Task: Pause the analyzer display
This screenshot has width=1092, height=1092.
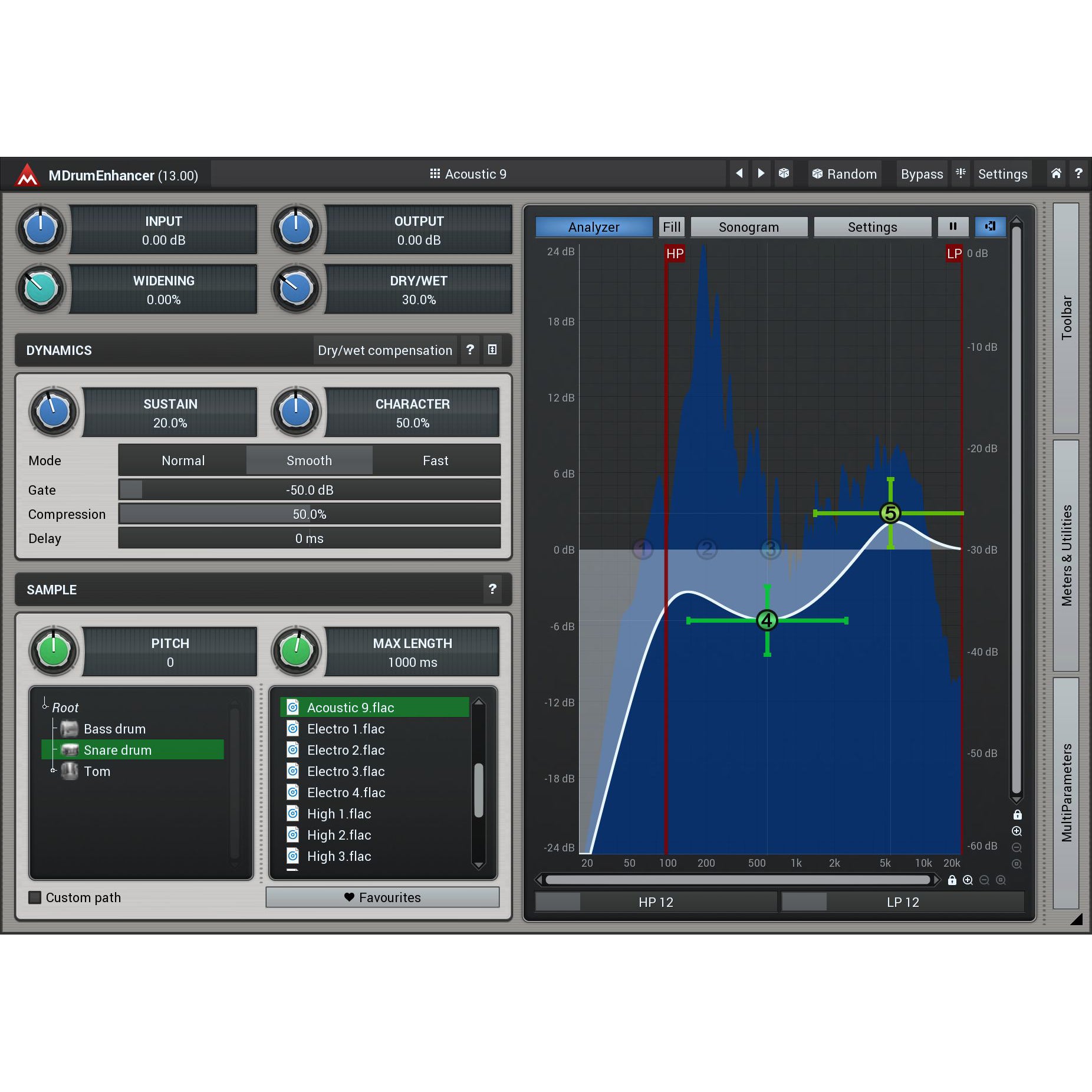Action: click(952, 227)
